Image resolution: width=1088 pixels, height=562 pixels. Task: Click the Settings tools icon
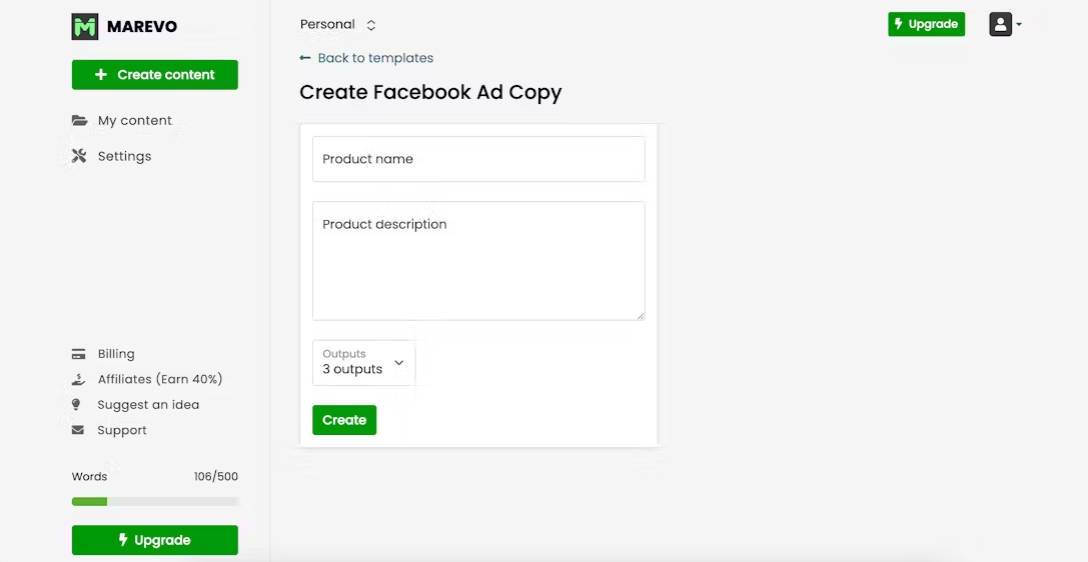click(79, 156)
